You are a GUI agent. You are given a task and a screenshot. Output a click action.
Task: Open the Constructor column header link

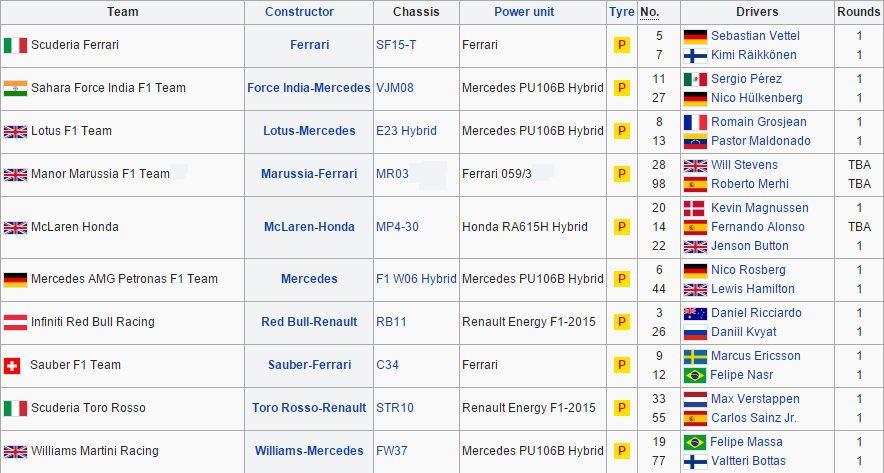(299, 12)
